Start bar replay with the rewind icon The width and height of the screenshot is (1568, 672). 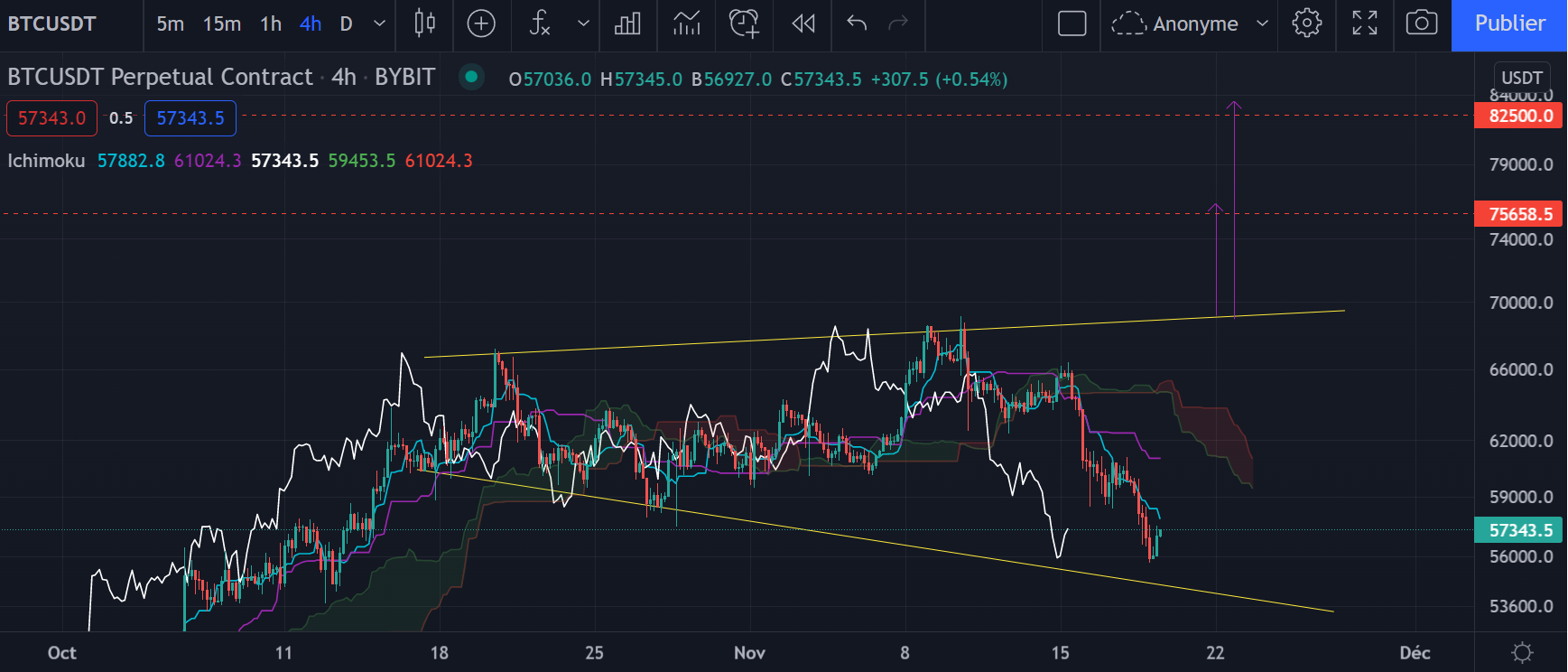803,23
